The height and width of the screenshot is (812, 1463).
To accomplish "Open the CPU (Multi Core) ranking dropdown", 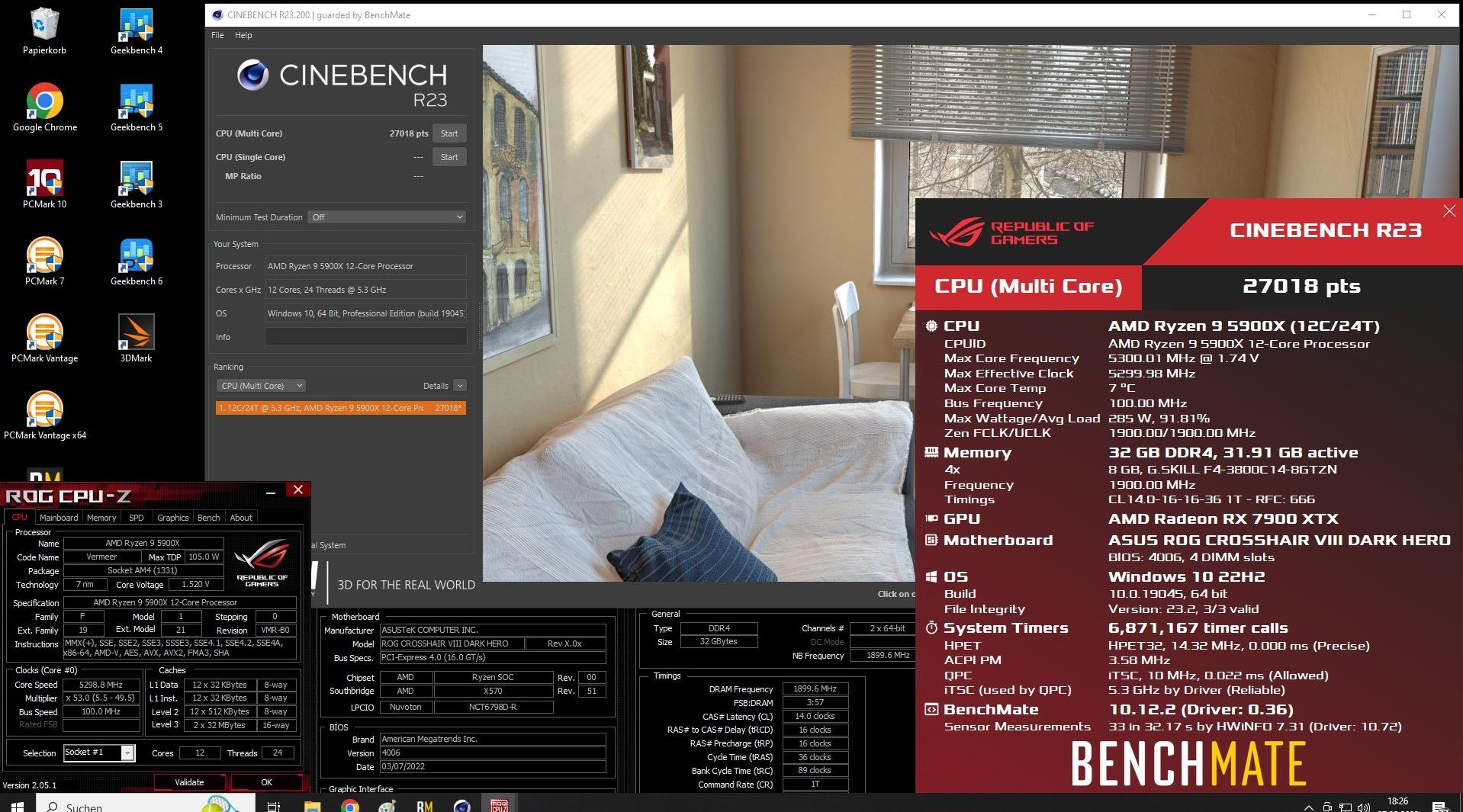I will (261, 386).
